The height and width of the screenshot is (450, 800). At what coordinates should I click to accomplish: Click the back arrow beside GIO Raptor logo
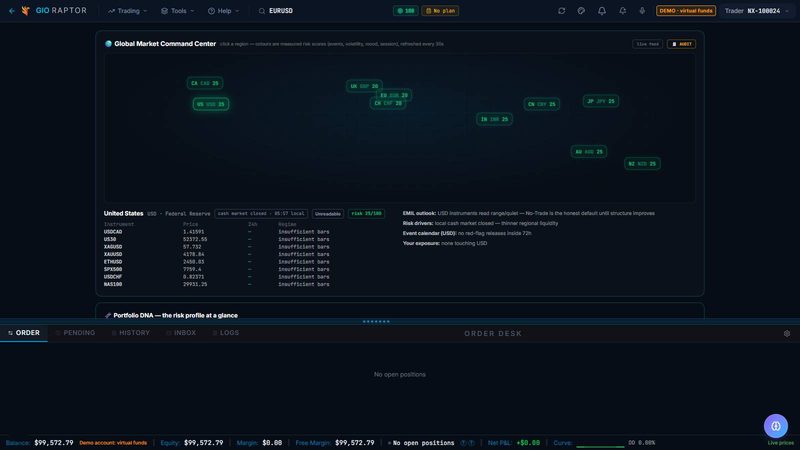(12, 11)
